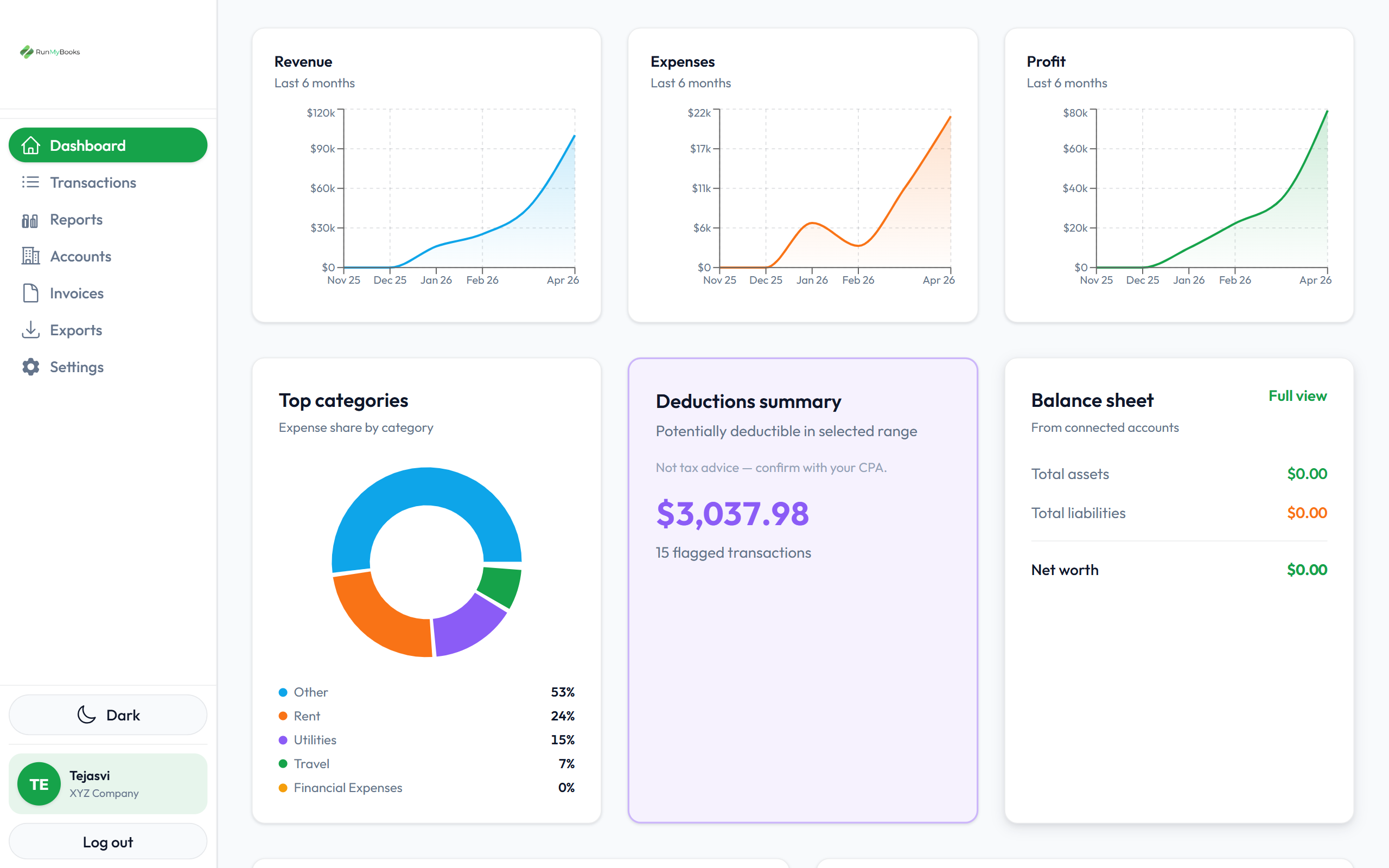This screenshot has height=868, width=1389.
Task: Open the Accounts page
Action: (108, 256)
